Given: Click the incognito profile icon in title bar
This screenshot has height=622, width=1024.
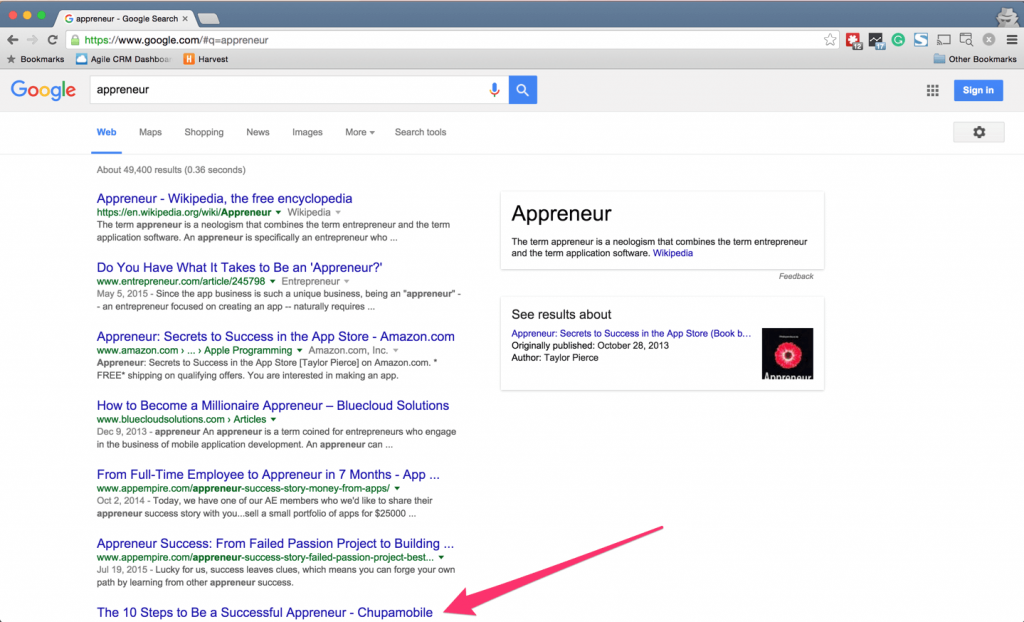Looking at the screenshot, I should 1006,17.
